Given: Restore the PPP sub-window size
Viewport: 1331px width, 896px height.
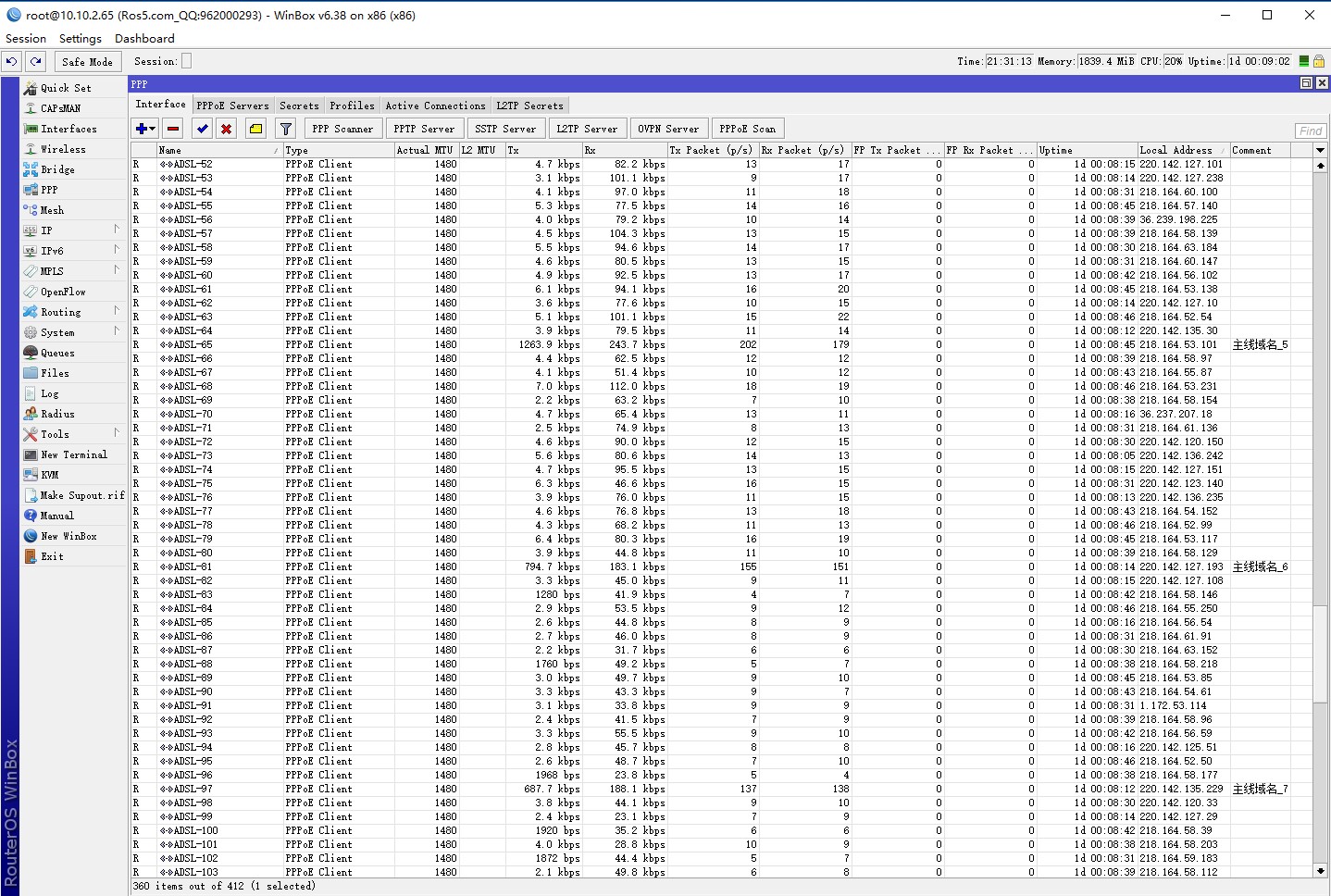Looking at the screenshot, I should (x=1306, y=83).
